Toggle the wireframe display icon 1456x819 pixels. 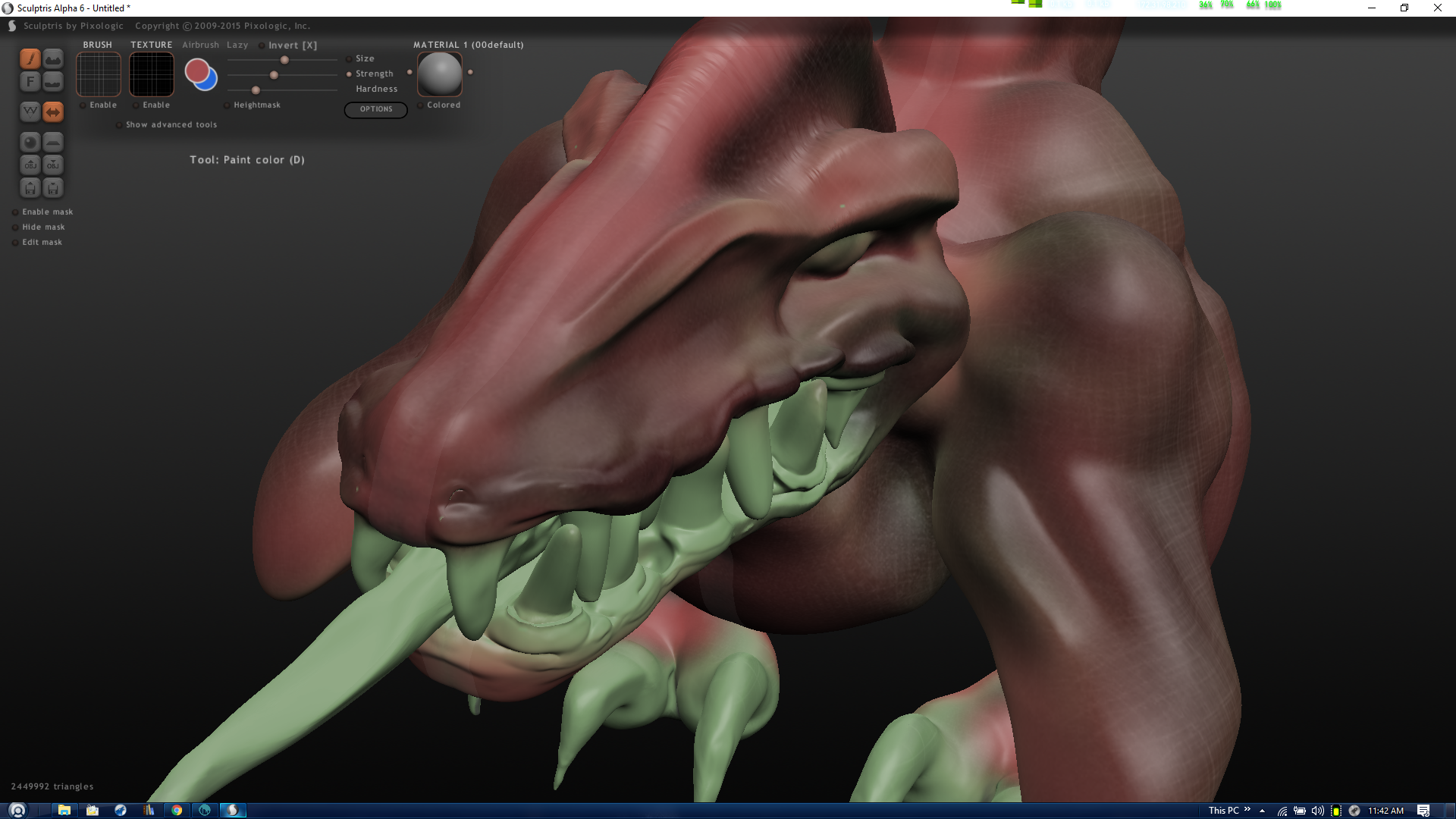click(30, 111)
